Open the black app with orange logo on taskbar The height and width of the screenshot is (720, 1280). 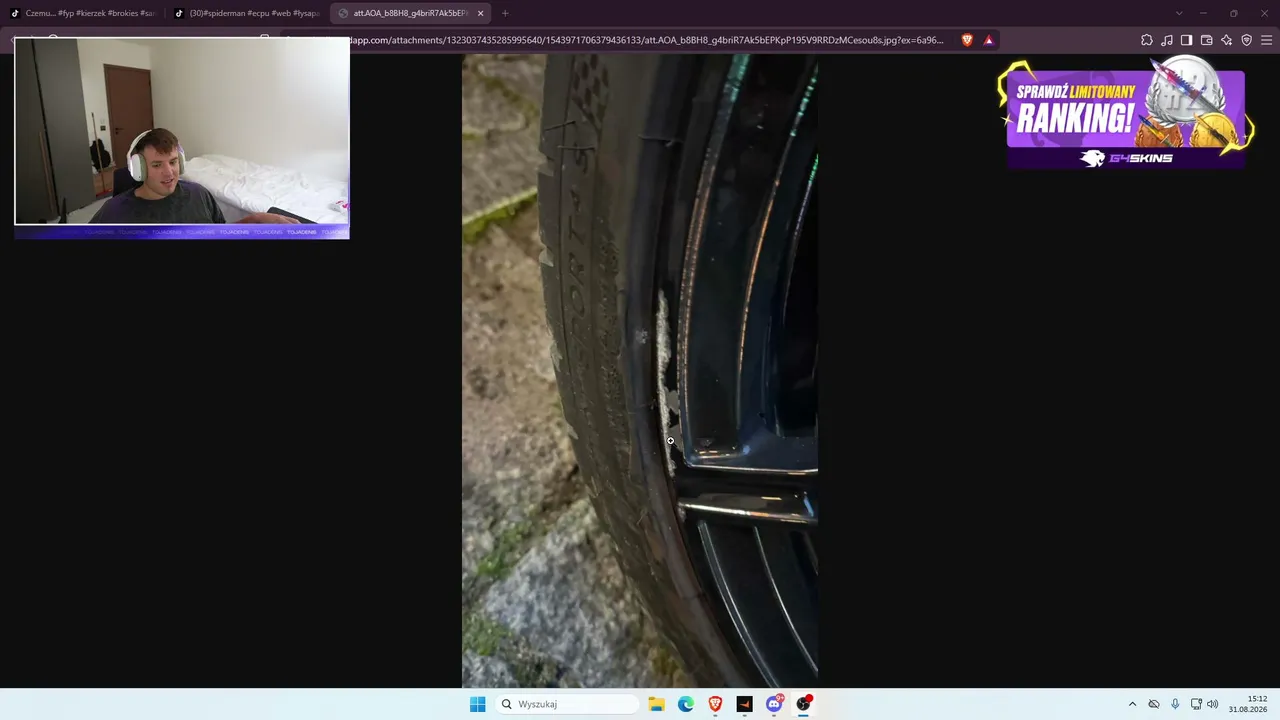[x=744, y=704]
